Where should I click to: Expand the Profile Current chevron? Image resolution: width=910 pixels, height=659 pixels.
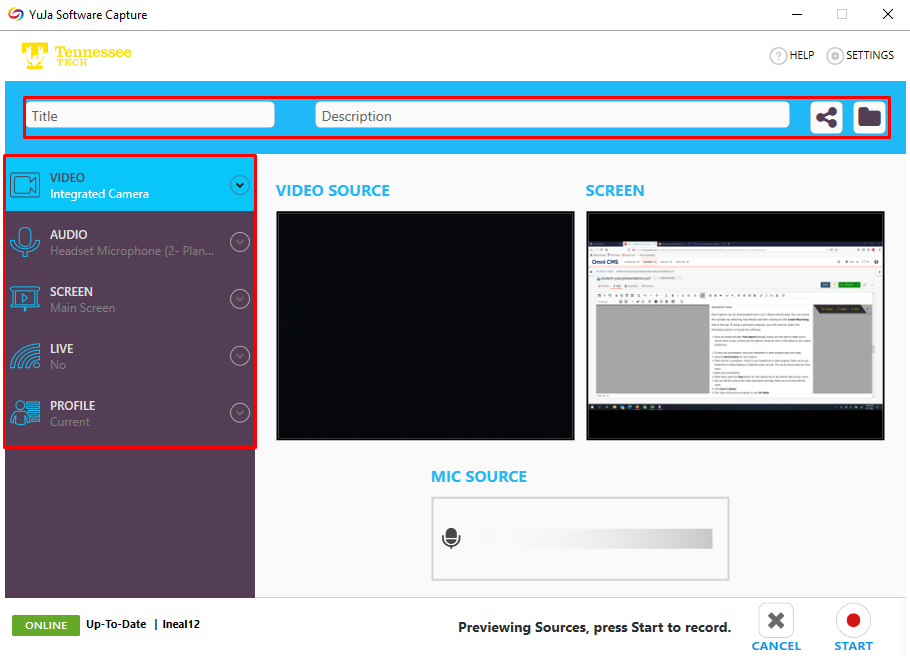[x=239, y=413]
